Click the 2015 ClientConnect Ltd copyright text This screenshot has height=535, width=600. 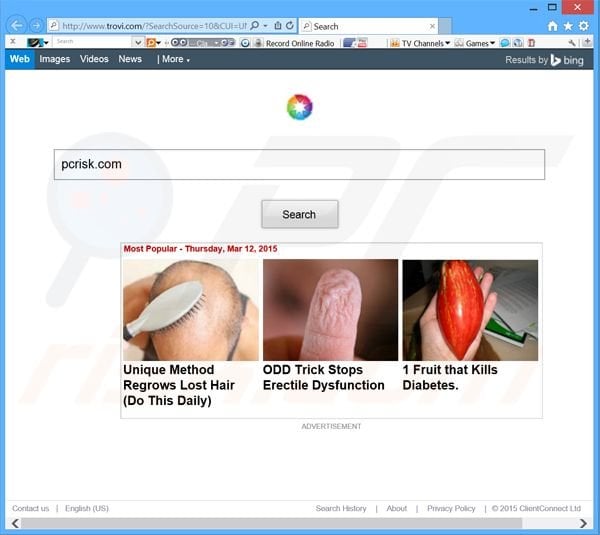536,508
